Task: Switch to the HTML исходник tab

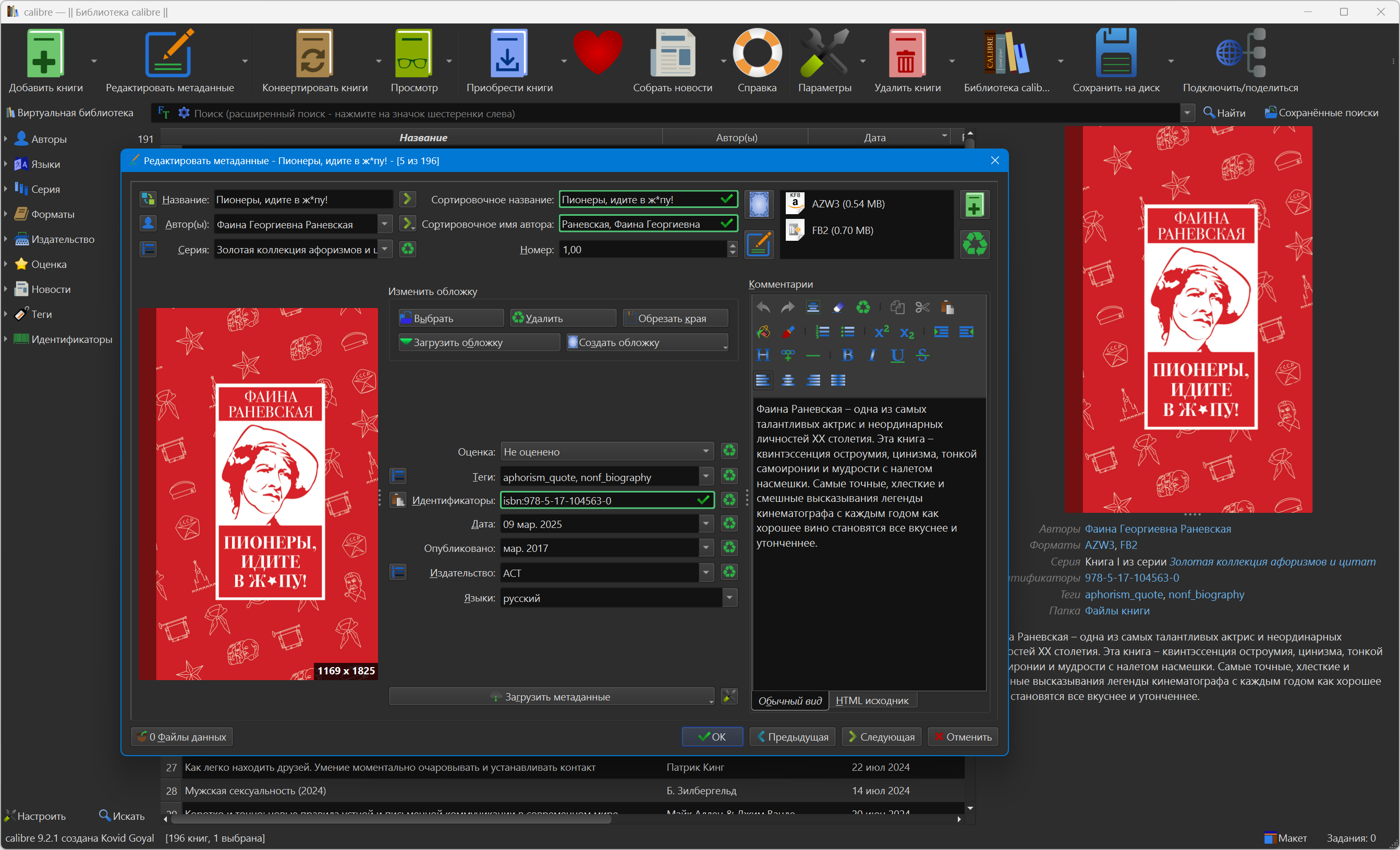Action: click(x=872, y=700)
